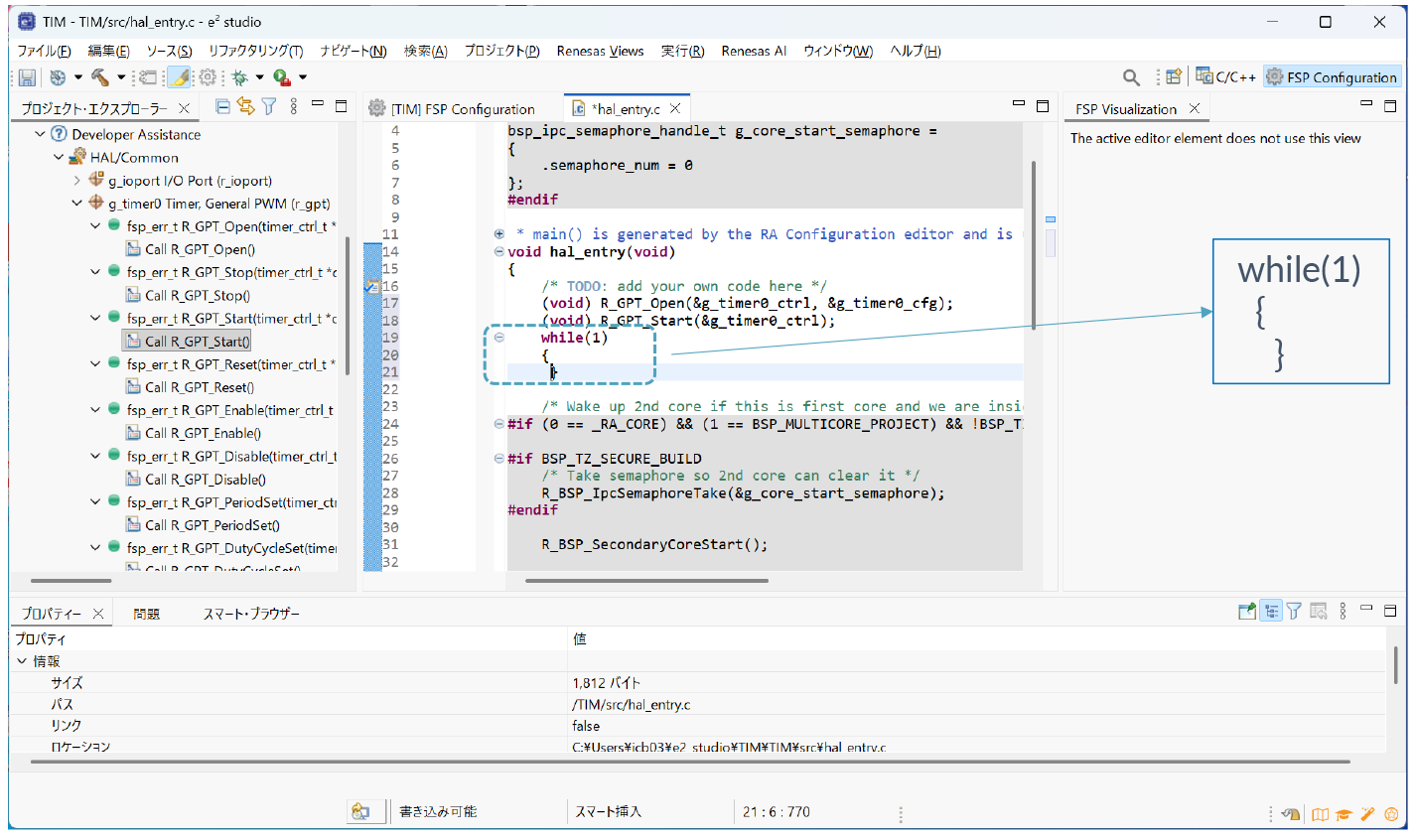Viewport: 1416px width, 840px height.
Task: Click the graduation cap icon in status bar
Action: [1344, 814]
